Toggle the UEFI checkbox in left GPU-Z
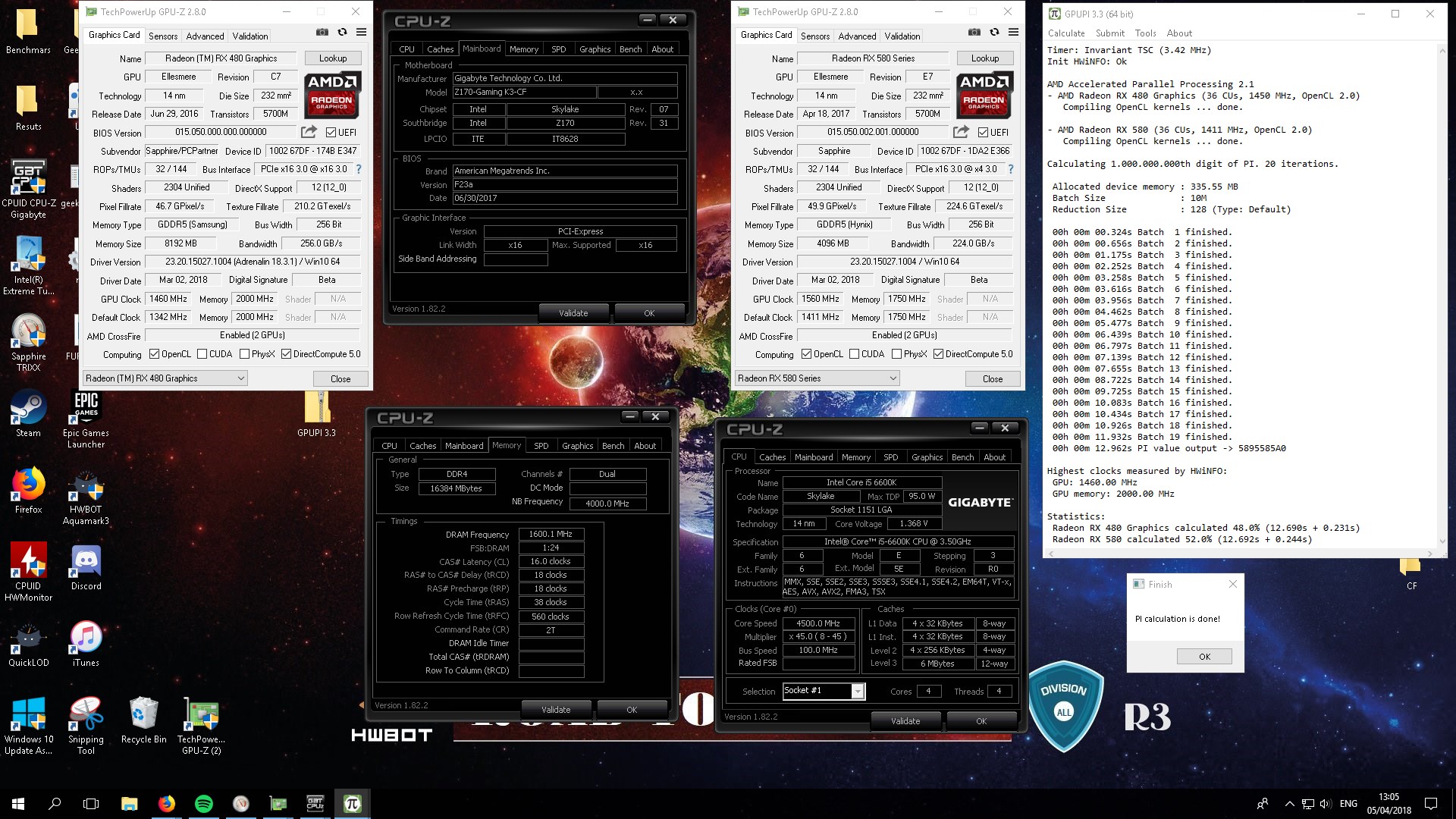The image size is (1456, 819). [331, 133]
